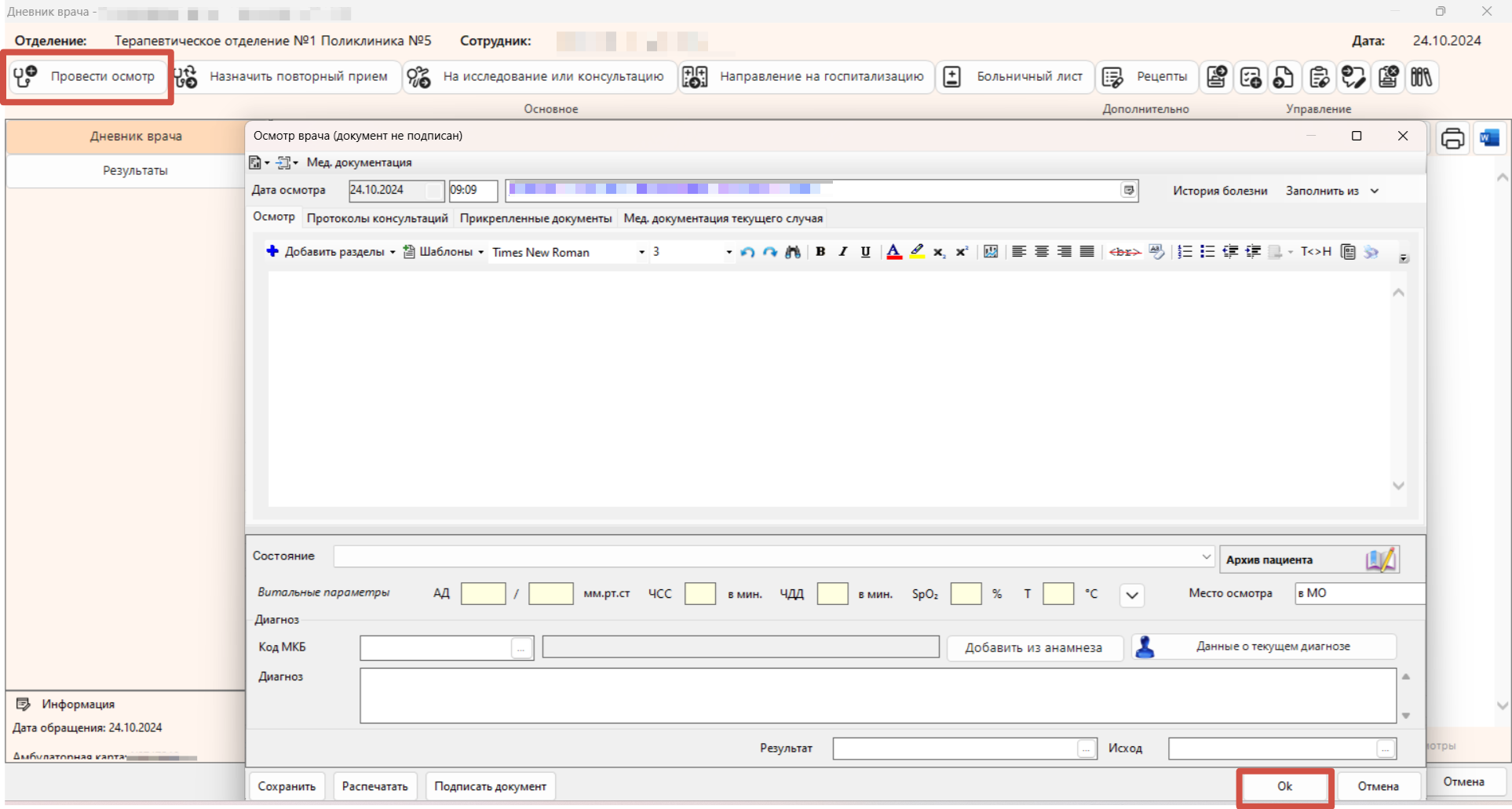Click the document-with-cross cancel icon

(1388, 77)
